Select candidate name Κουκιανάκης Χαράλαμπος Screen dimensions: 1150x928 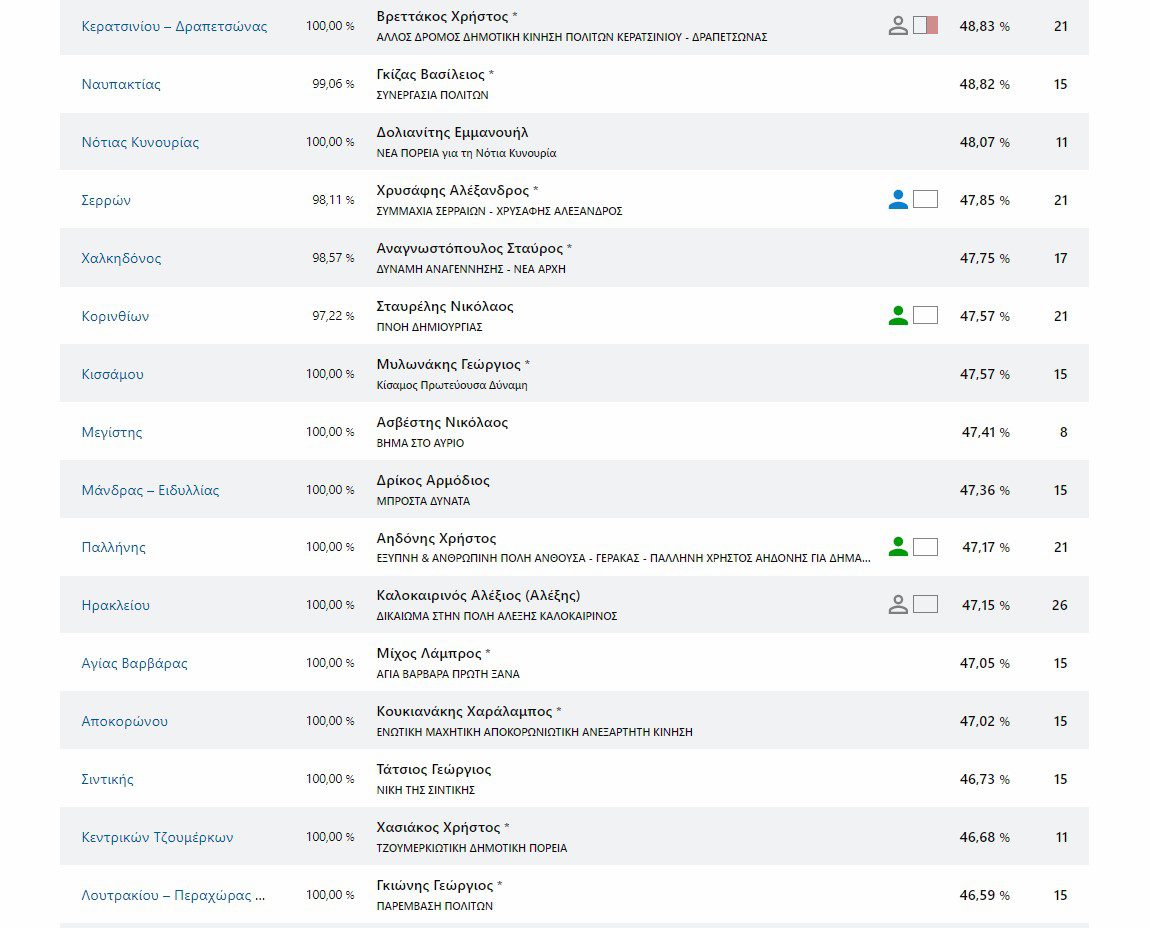point(464,711)
